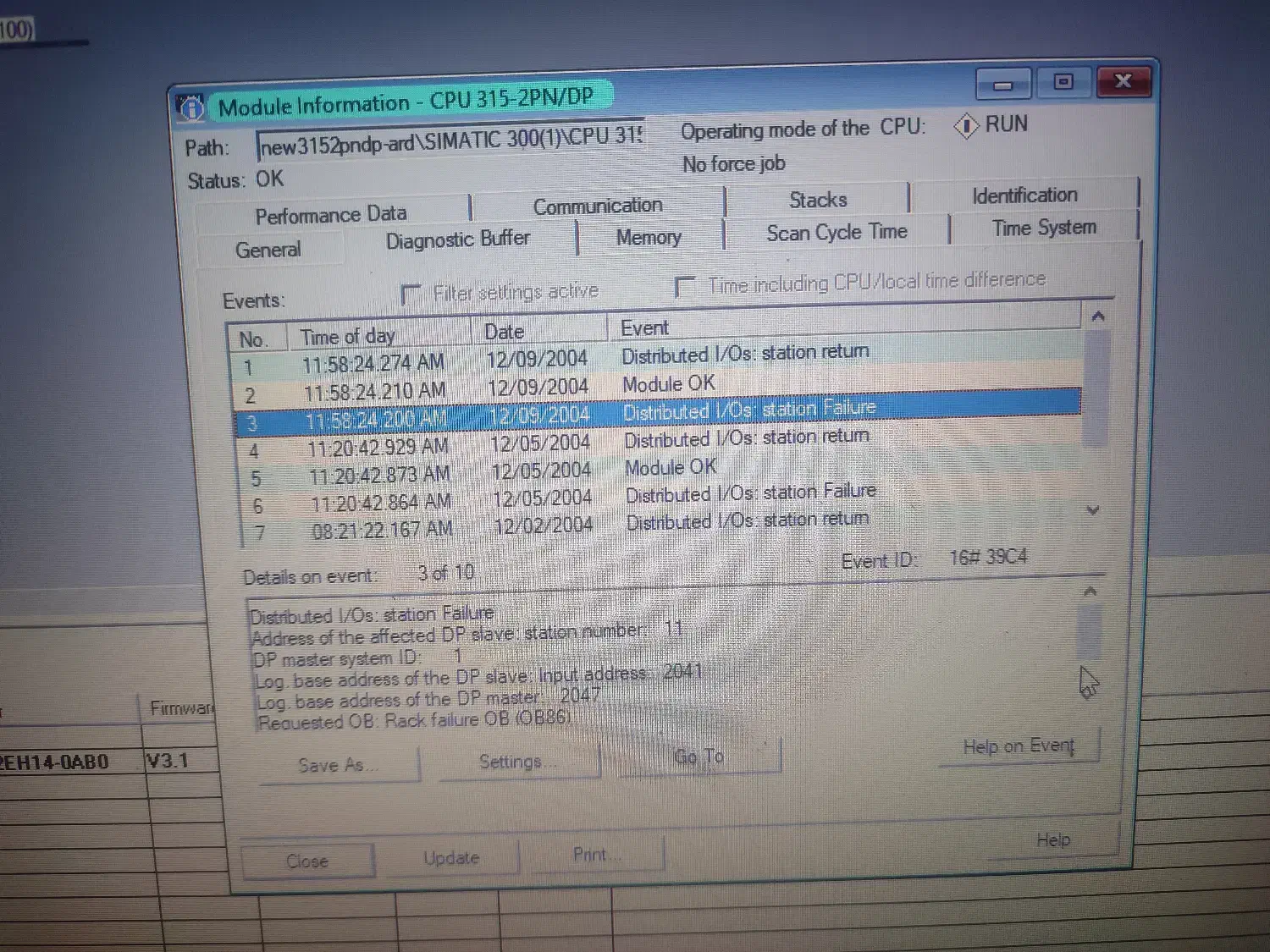Click the Status: OK text
This screenshot has height=952, width=1270.
pos(235,180)
